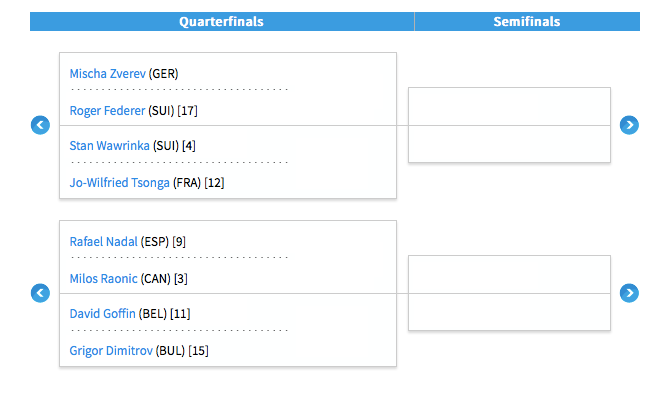Click the lower slot of top semifinal box

pos(509,144)
